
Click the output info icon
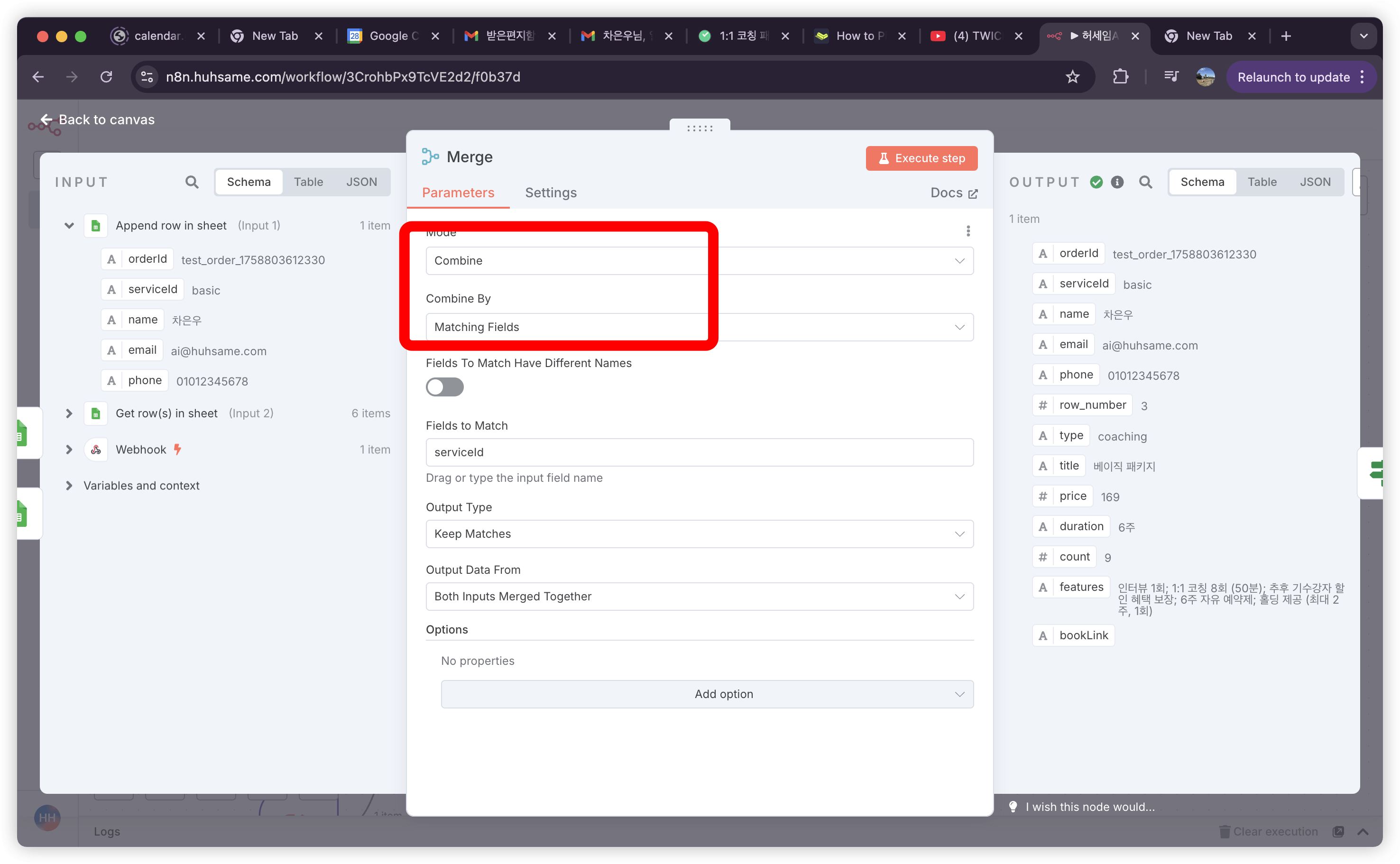[x=1117, y=182]
